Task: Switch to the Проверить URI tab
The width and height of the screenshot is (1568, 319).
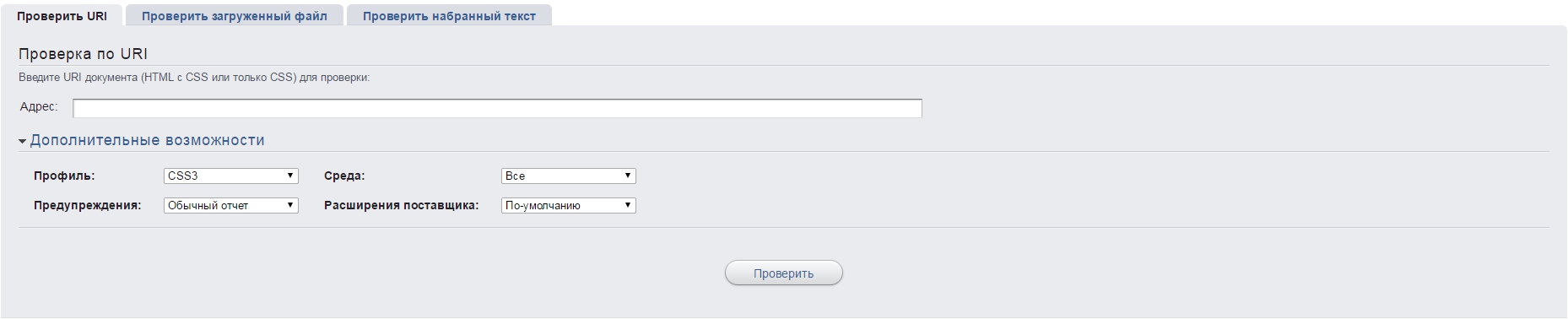Action: click(62, 15)
